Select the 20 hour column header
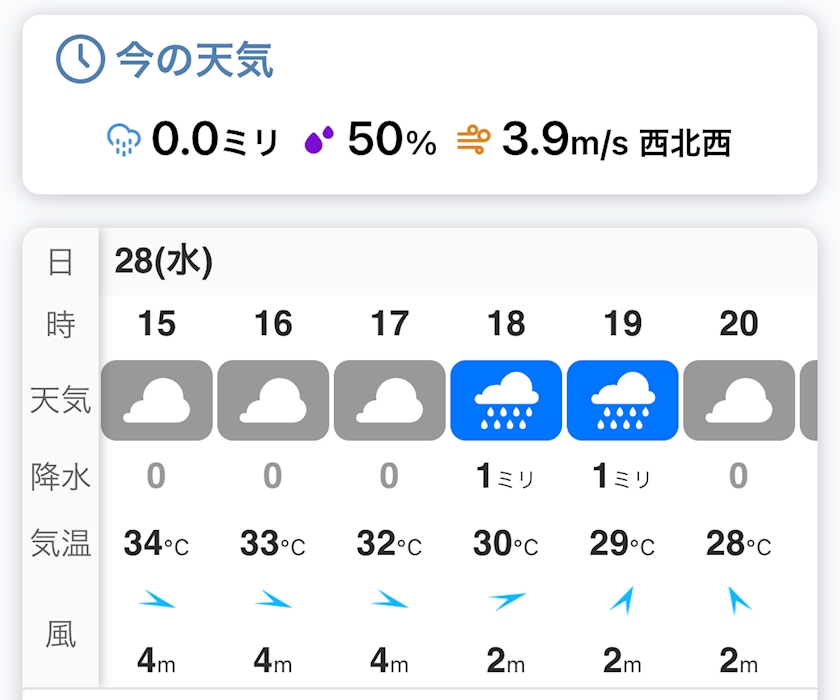This screenshot has height=700, width=840. click(739, 324)
